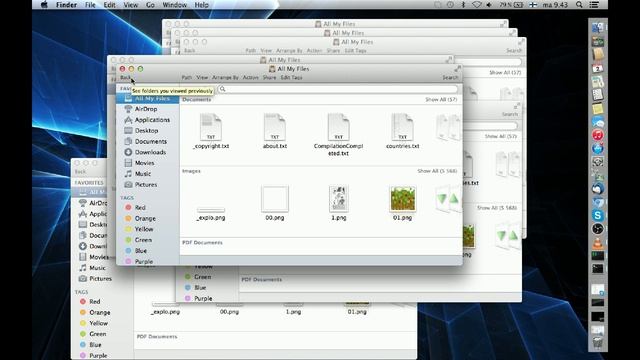Image resolution: width=640 pixels, height=360 pixels.
Task: Click the front window's full-screen arrows icon
Action: point(457,69)
